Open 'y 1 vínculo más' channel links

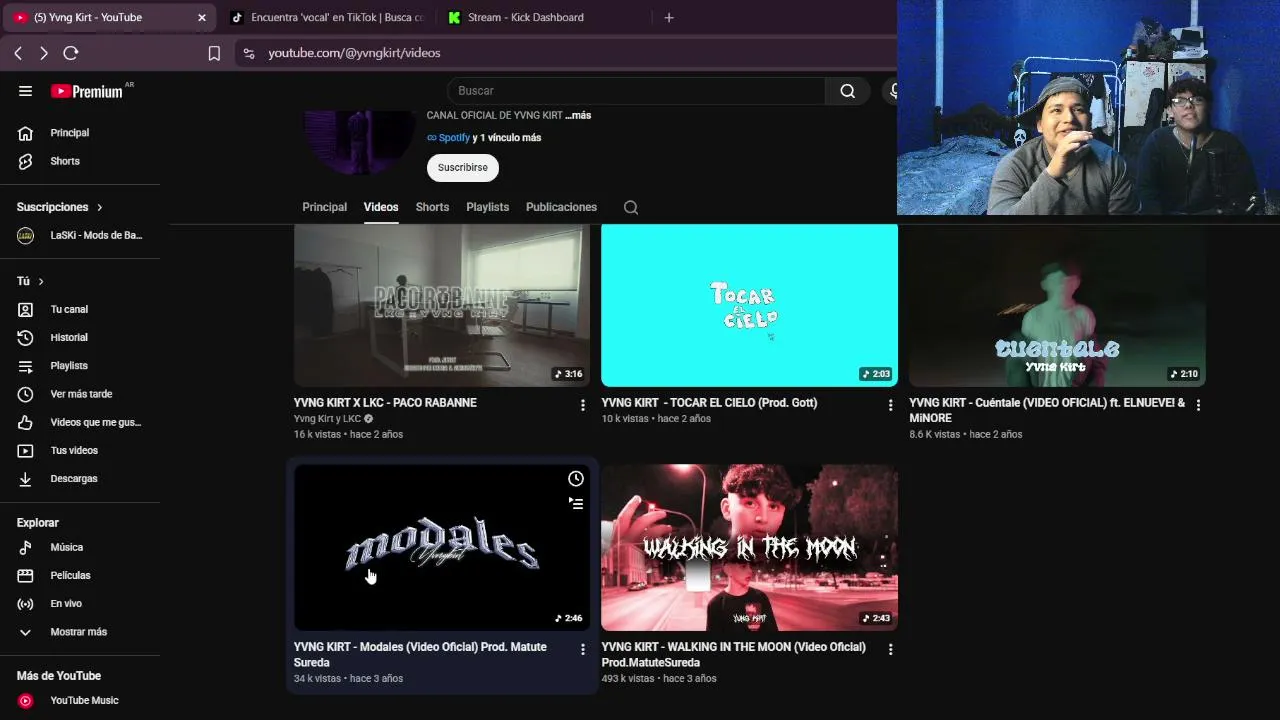(x=507, y=138)
